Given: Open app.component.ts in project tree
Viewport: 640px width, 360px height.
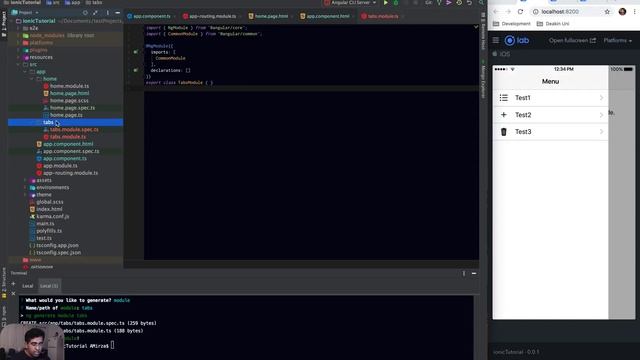Looking at the screenshot, I should tap(64, 158).
